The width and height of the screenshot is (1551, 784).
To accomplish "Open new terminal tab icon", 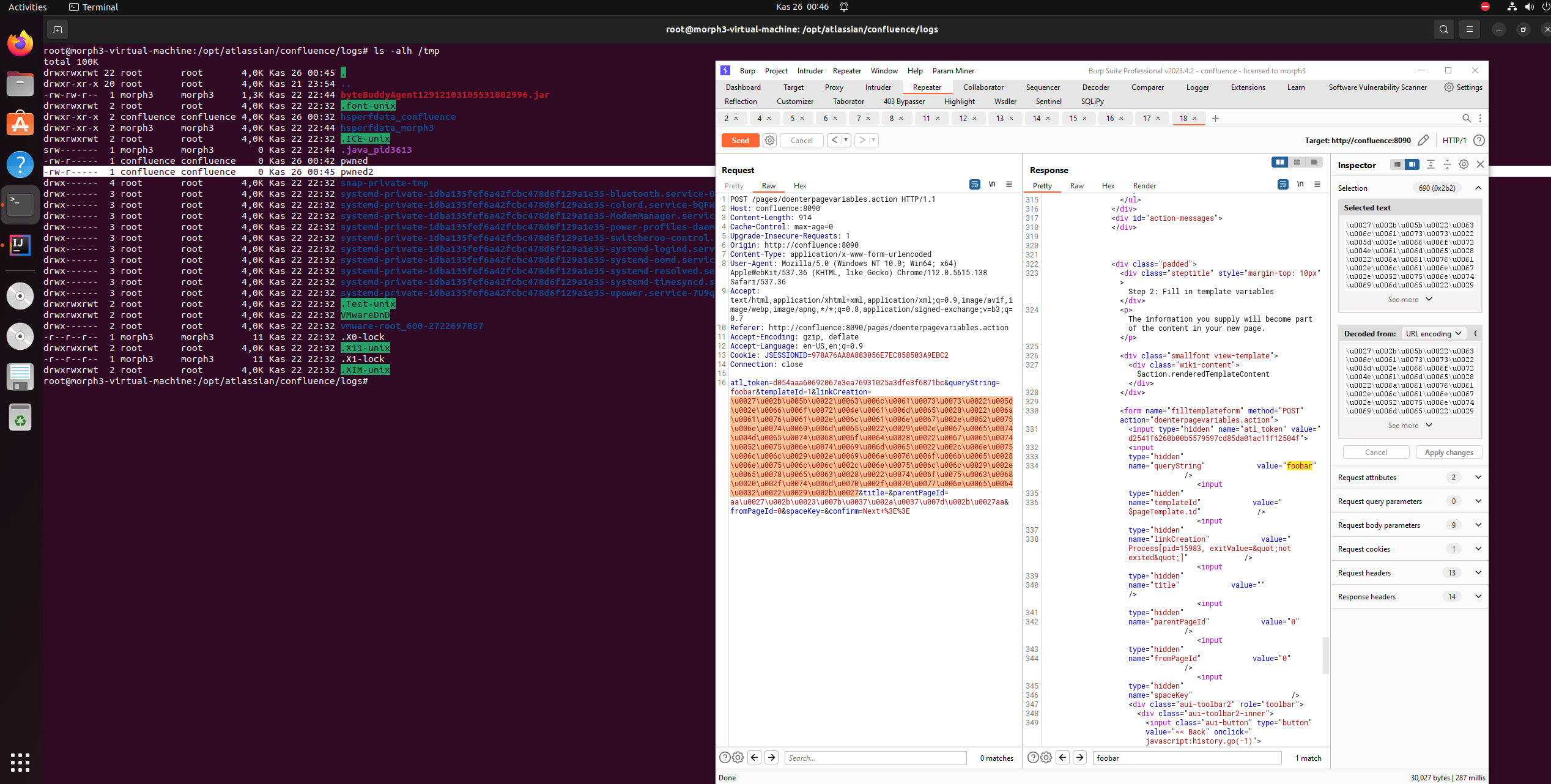I will [57, 29].
